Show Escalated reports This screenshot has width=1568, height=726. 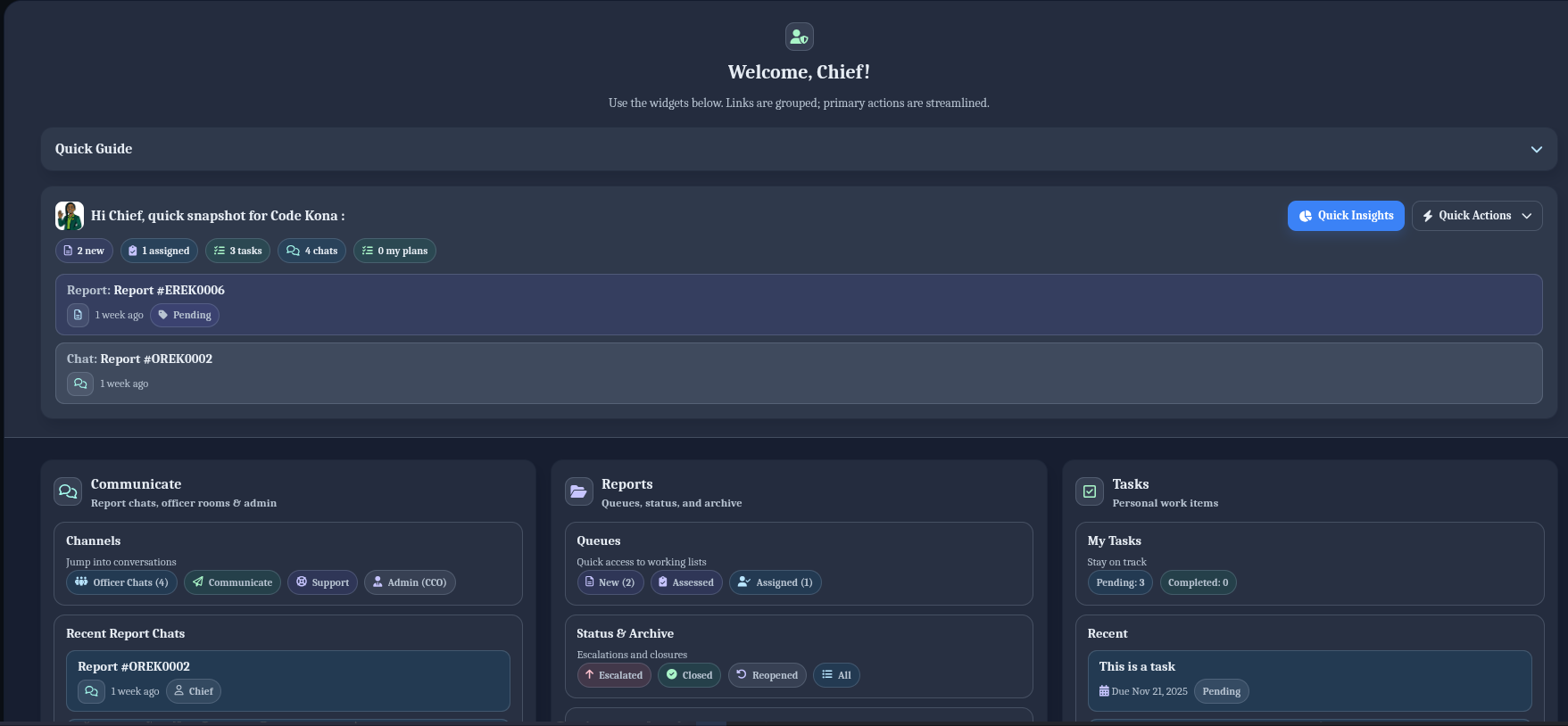pyautogui.click(x=614, y=675)
